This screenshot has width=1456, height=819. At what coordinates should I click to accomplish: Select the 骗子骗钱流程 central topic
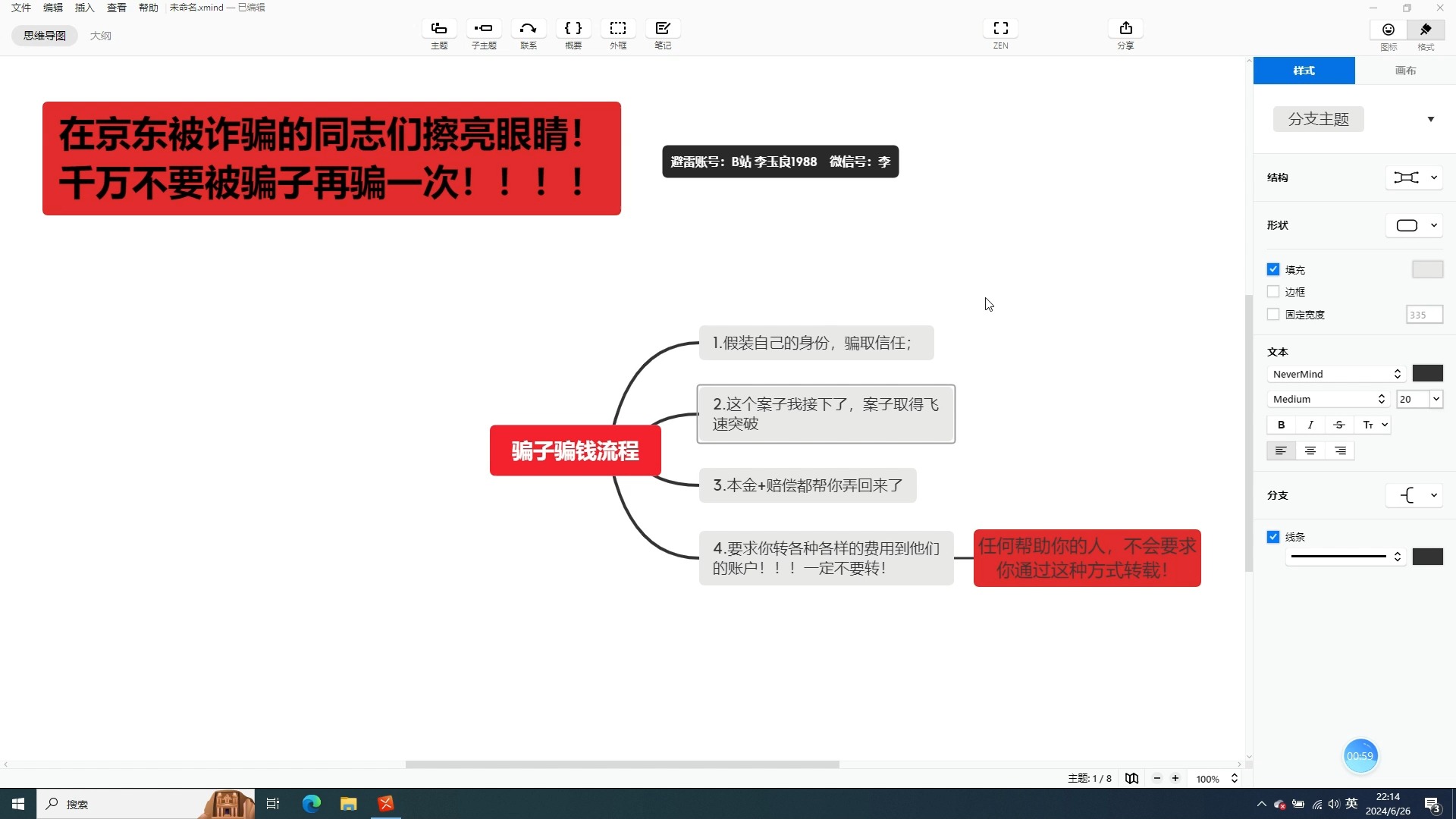(x=575, y=450)
